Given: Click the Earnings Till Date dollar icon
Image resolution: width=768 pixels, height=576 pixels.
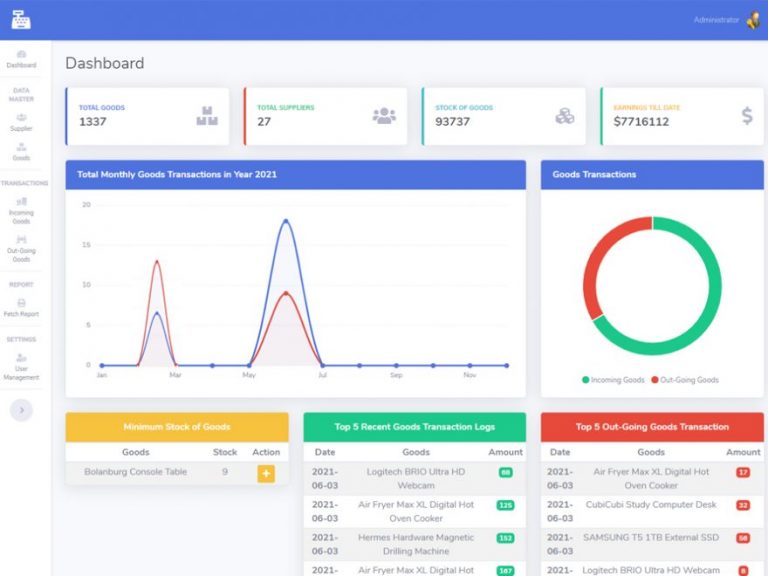Looking at the screenshot, I should [747, 116].
